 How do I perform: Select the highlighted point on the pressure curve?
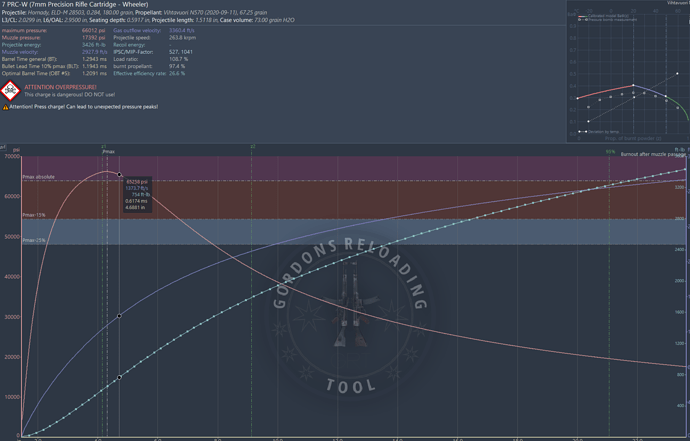[119, 175]
